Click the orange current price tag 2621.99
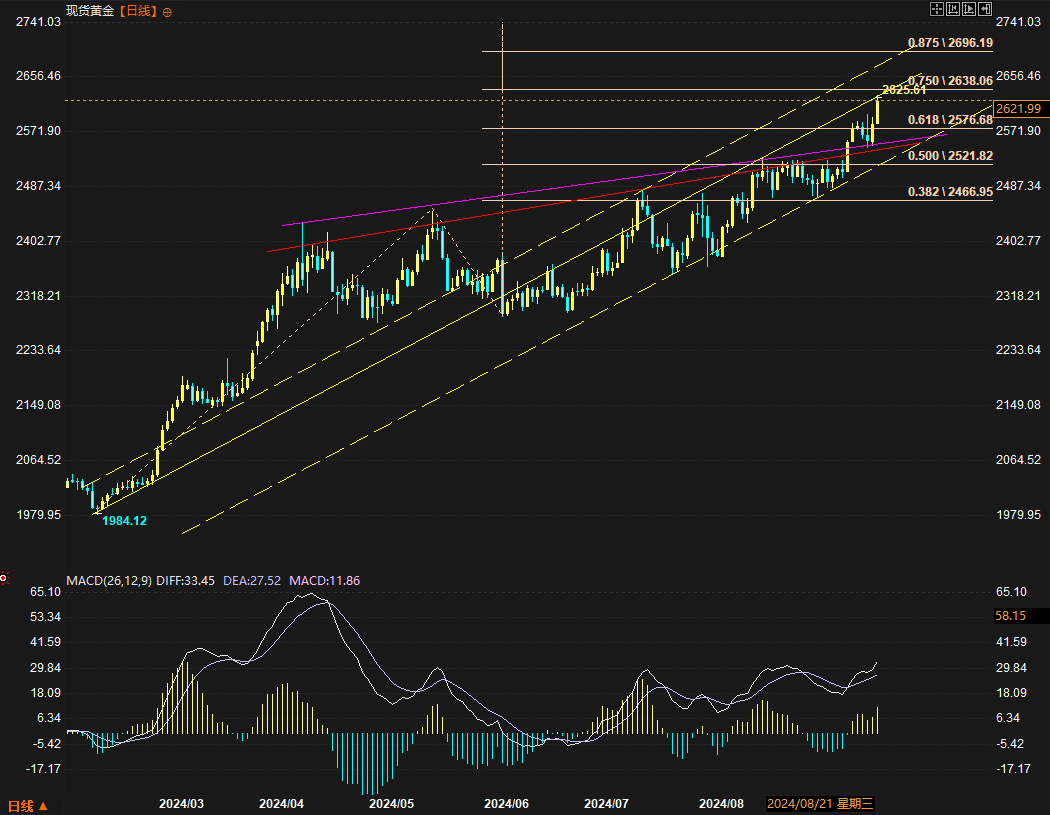 pyautogui.click(x=1020, y=108)
